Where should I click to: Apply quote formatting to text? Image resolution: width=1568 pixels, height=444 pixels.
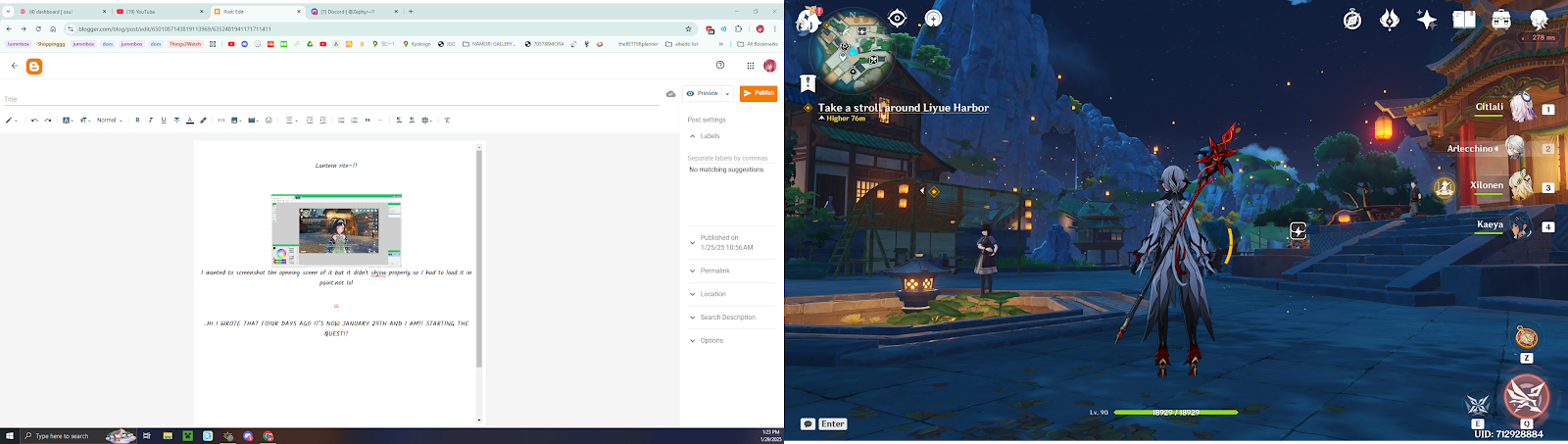pos(367,121)
